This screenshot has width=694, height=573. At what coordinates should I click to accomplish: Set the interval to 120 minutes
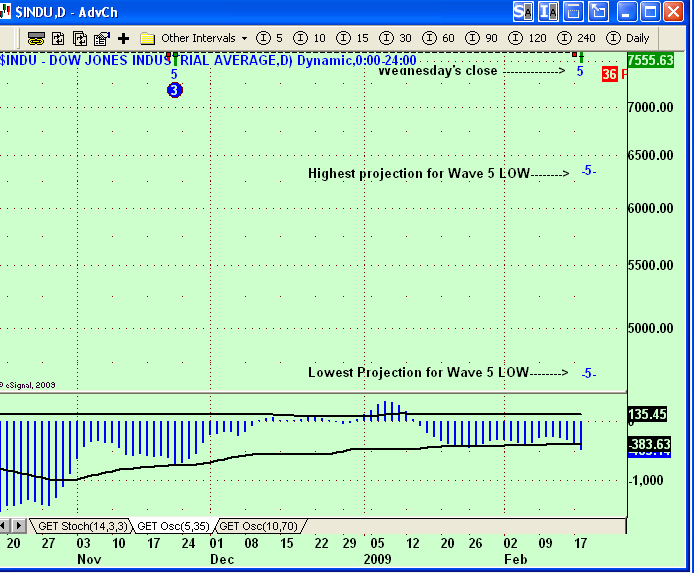[x=527, y=38]
